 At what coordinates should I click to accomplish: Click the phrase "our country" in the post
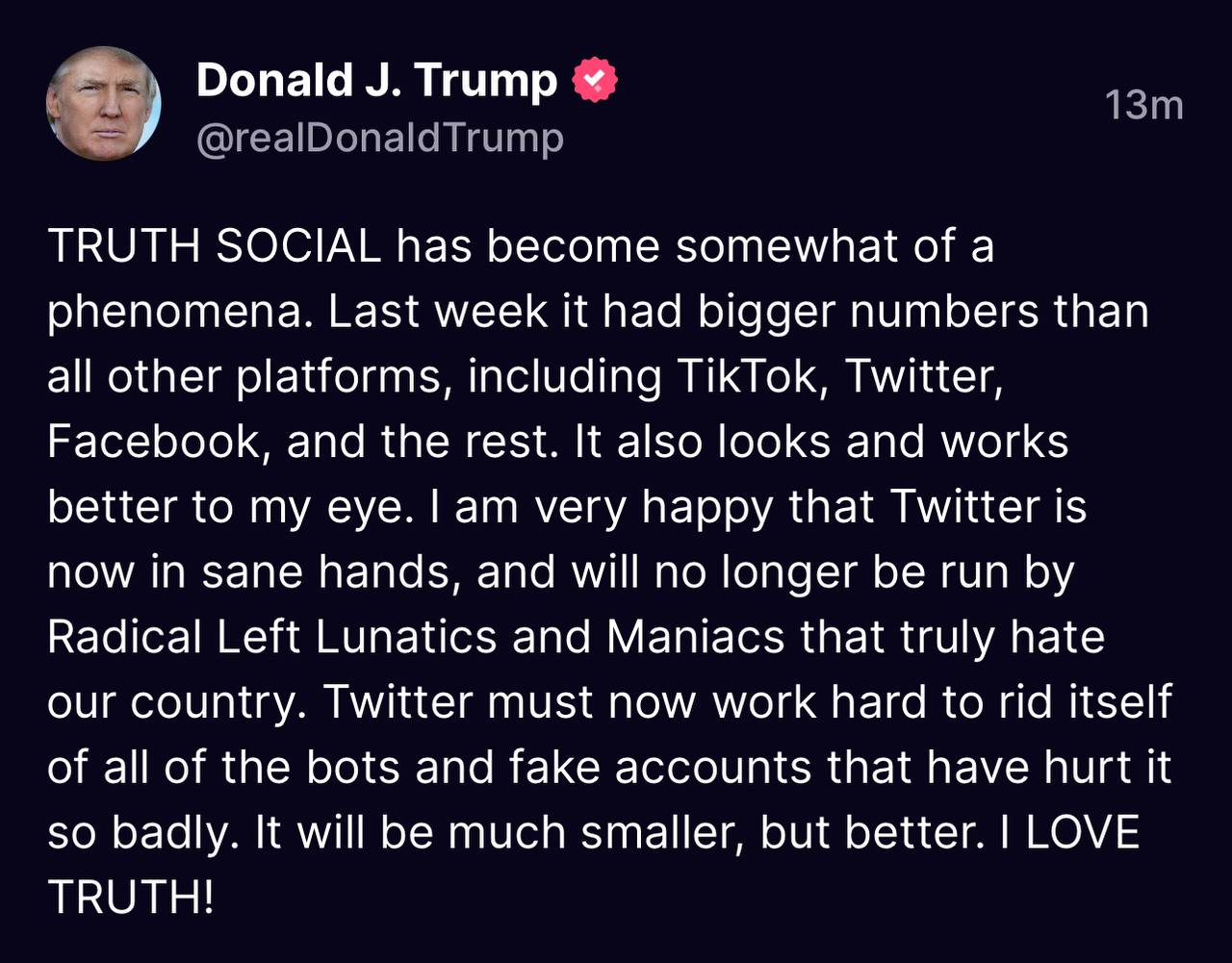[174, 702]
